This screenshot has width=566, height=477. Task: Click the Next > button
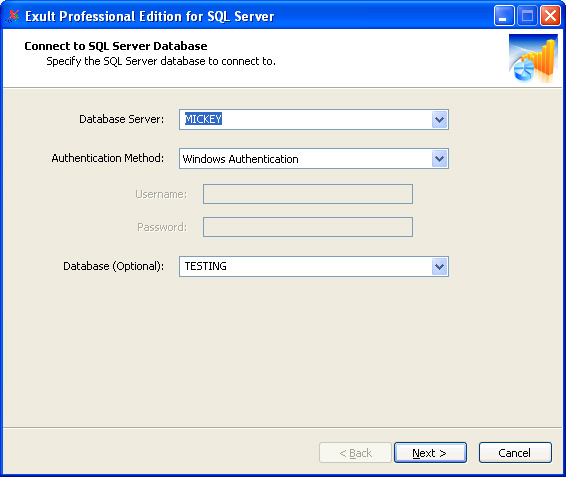click(430, 453)
